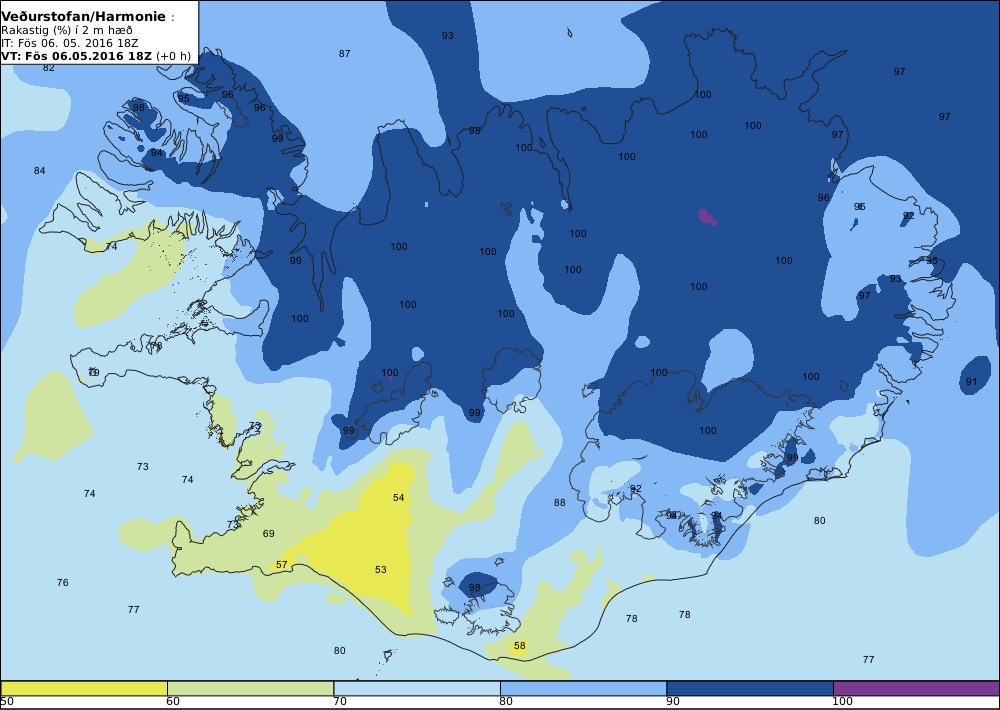Click the legend tick label '100'
This screenshot has height=710, width=1000.
842,702
